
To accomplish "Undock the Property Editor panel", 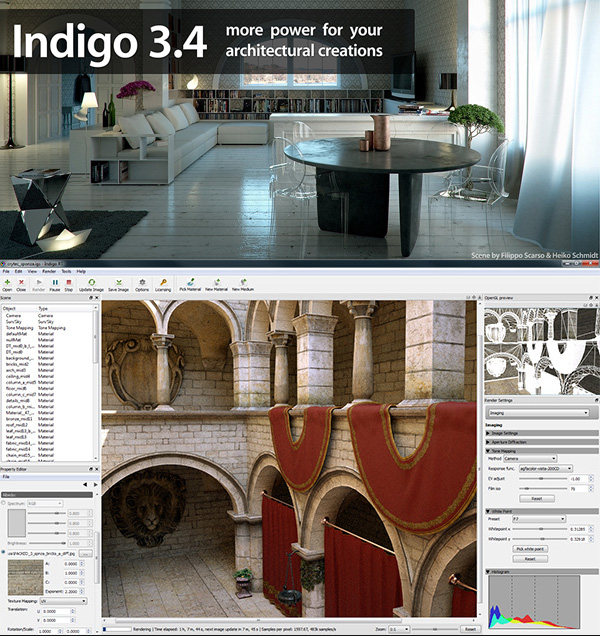I will 91,469.
